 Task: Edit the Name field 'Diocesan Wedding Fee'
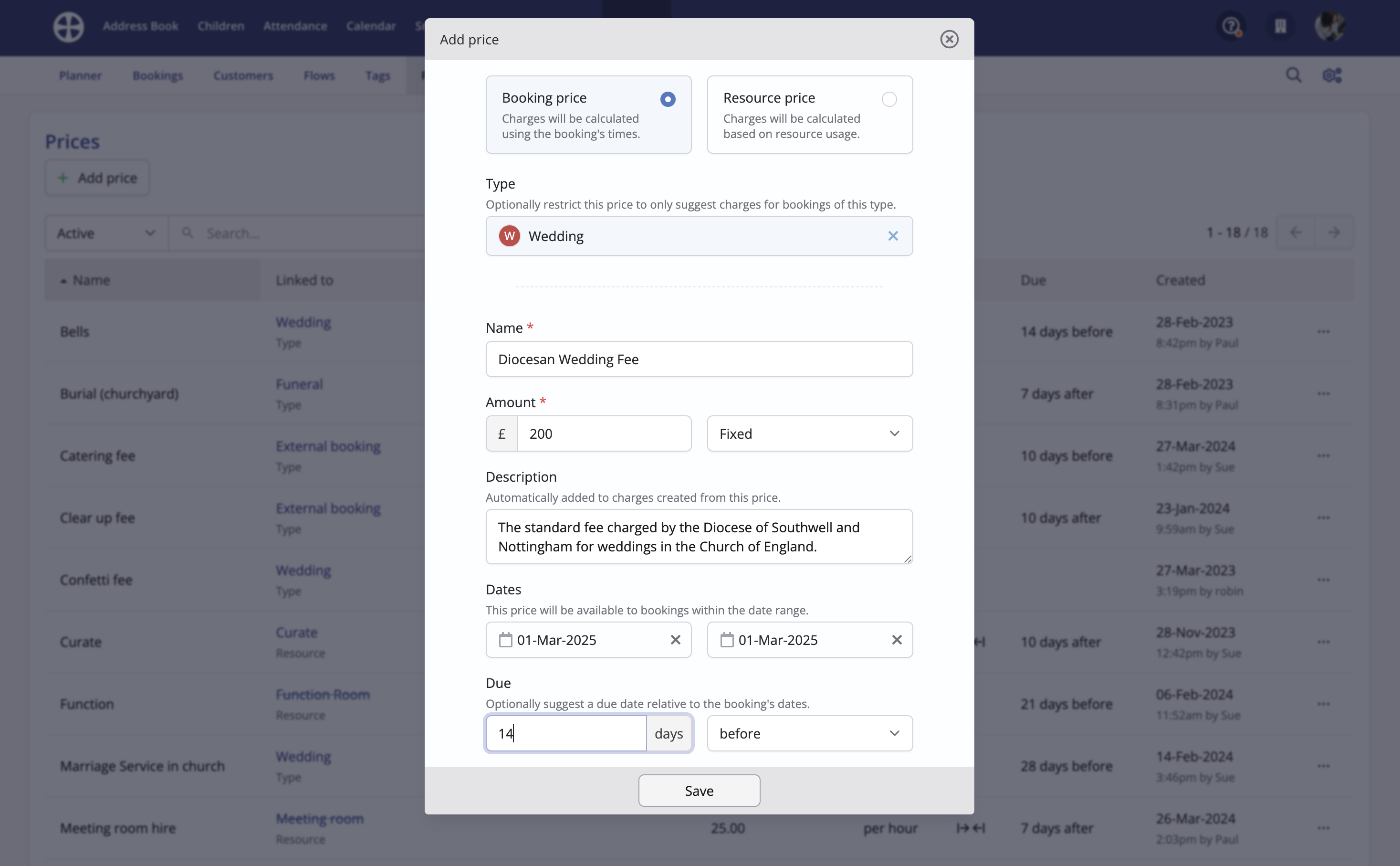click(699, 359)
